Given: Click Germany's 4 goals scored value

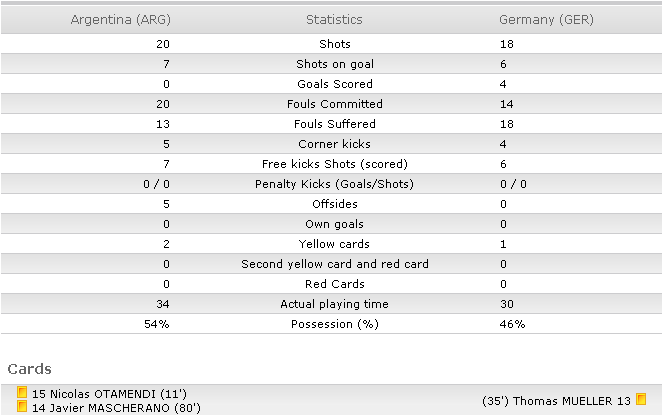Looking at the screenshot, I should (503, 84).
